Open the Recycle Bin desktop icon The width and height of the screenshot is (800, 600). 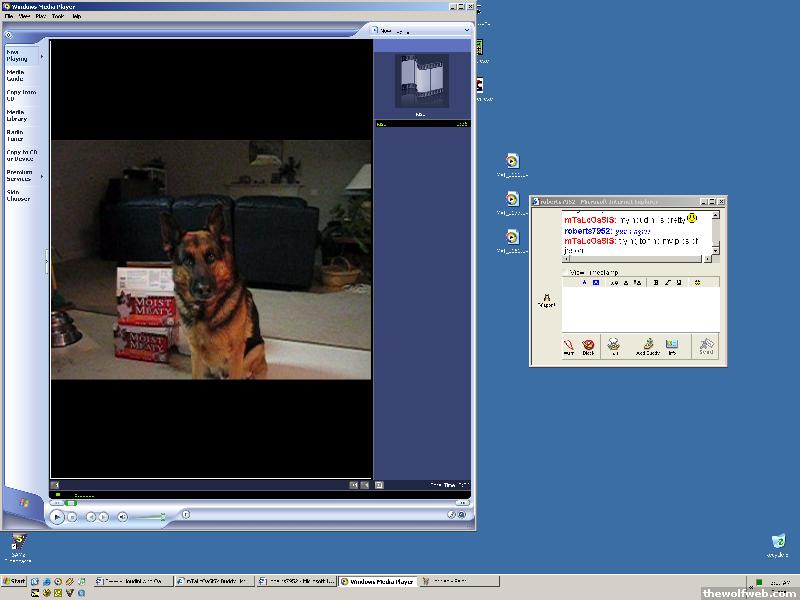pyautogui.click(x=778, y=544)
